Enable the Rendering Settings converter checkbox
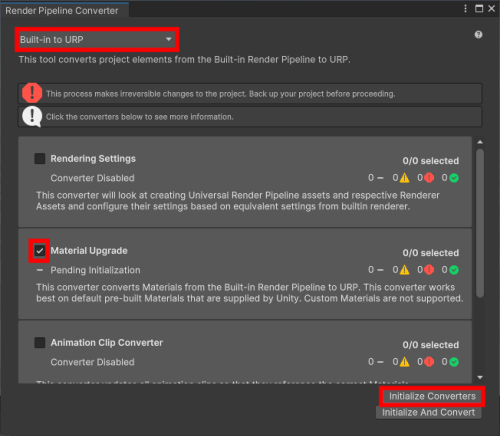500x436 pixels. pyautogui.click(x=40, y=159)
